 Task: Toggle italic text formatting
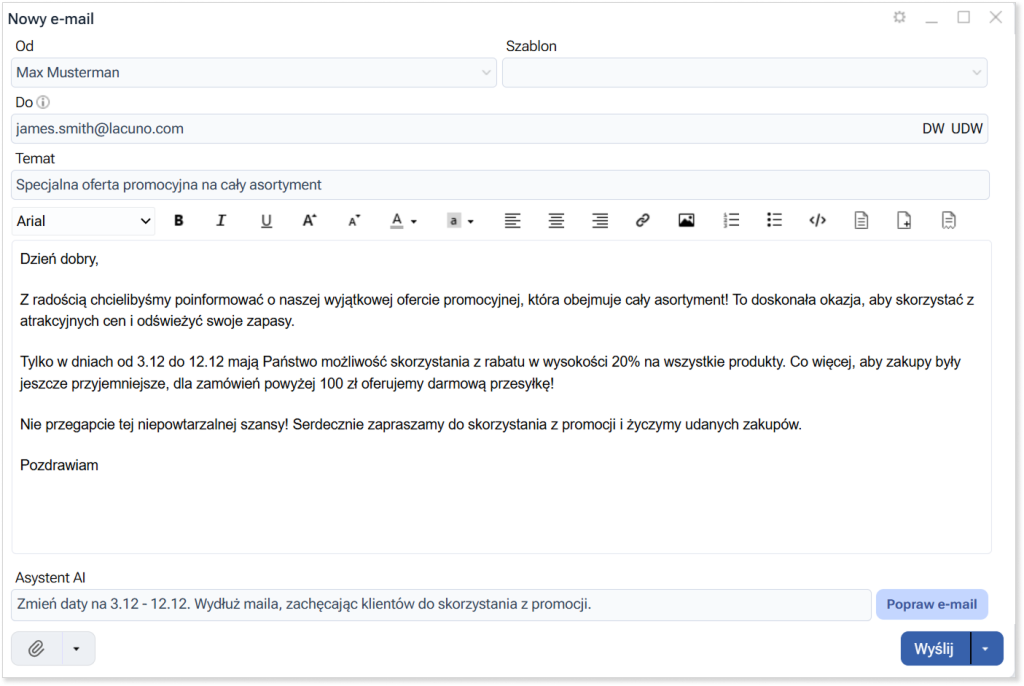tap(222, 221)
